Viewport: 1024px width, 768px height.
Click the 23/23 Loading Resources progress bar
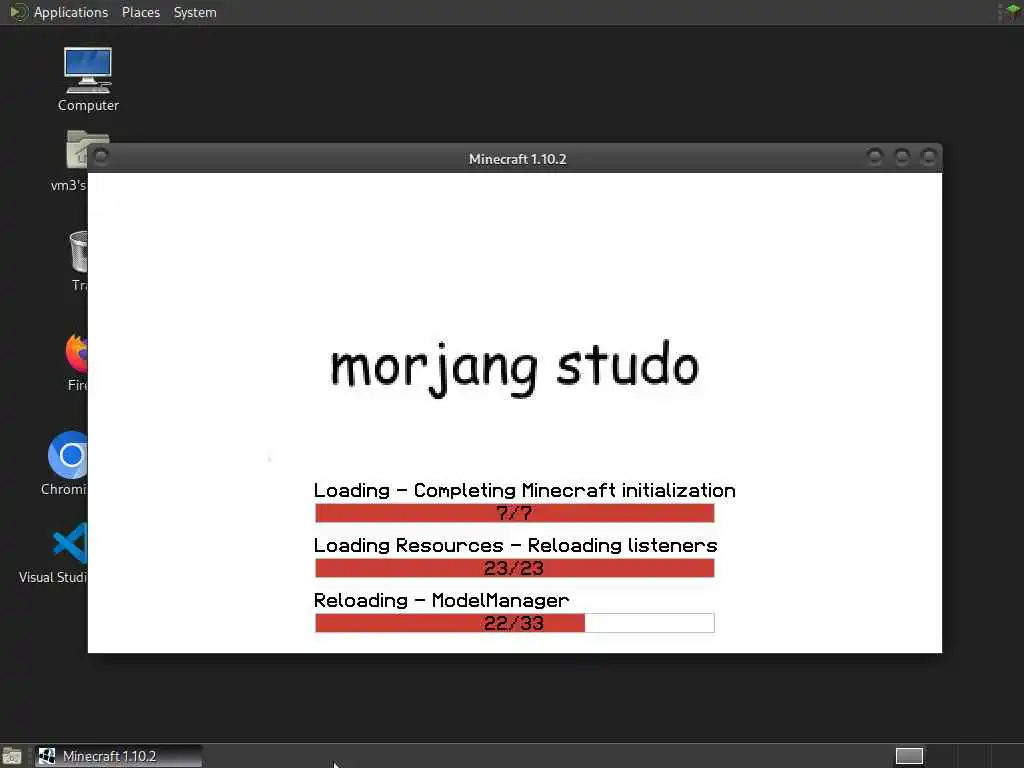pyautogui.click(x=515, y=568)
